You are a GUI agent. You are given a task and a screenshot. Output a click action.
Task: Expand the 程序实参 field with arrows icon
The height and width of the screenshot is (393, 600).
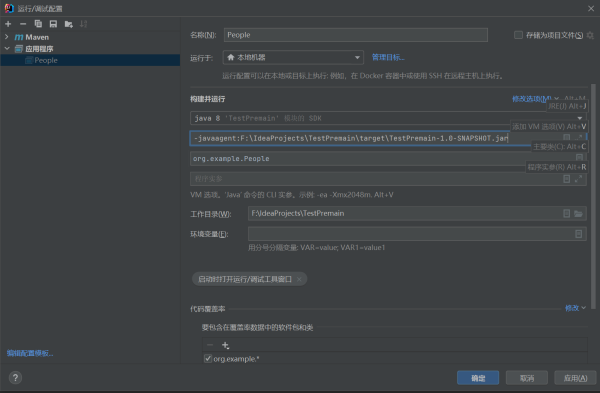click(x=579, y=179)
